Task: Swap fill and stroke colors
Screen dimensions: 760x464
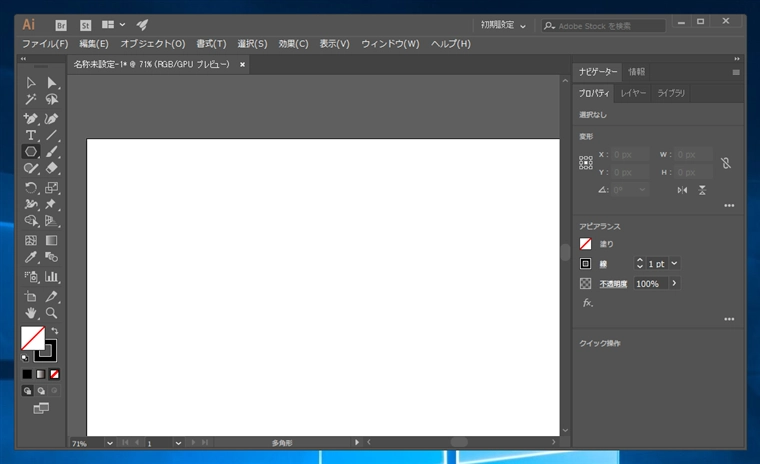Action: pyautogui.click(x=55, y=331)
